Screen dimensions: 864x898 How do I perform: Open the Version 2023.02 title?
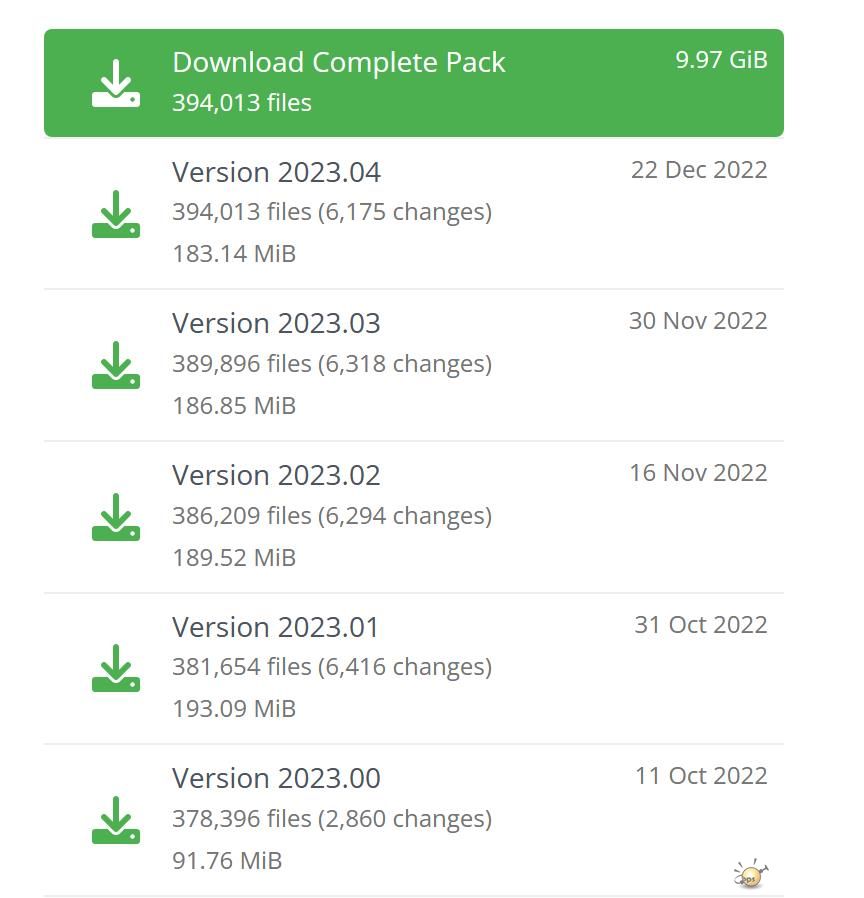[276, 475]
